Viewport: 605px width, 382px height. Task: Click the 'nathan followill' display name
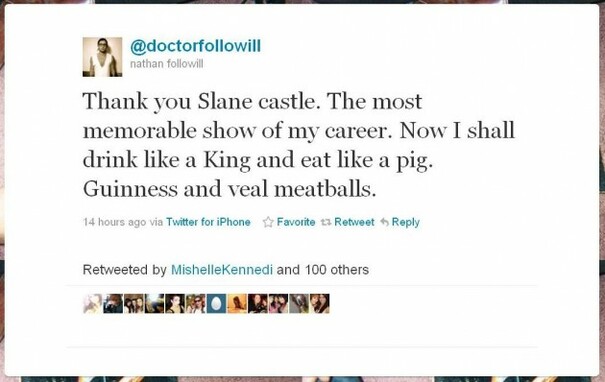(167, 64)
